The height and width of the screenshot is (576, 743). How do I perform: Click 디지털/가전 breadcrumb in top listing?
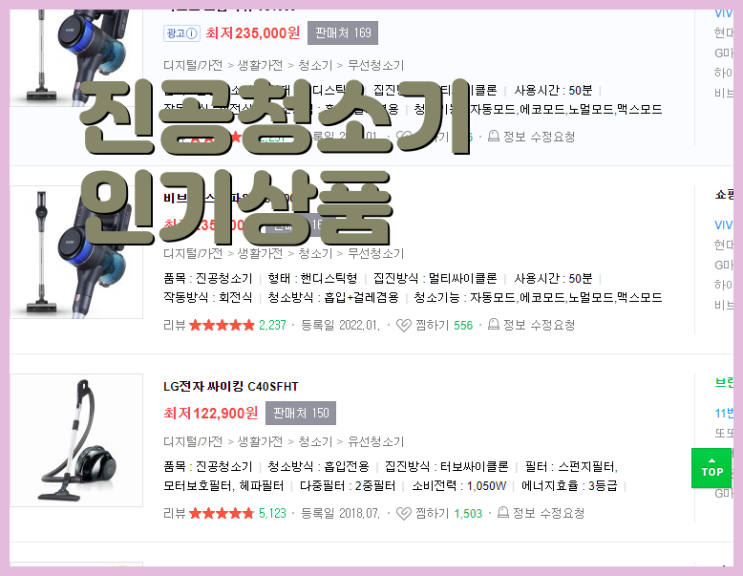pos(193,65)
